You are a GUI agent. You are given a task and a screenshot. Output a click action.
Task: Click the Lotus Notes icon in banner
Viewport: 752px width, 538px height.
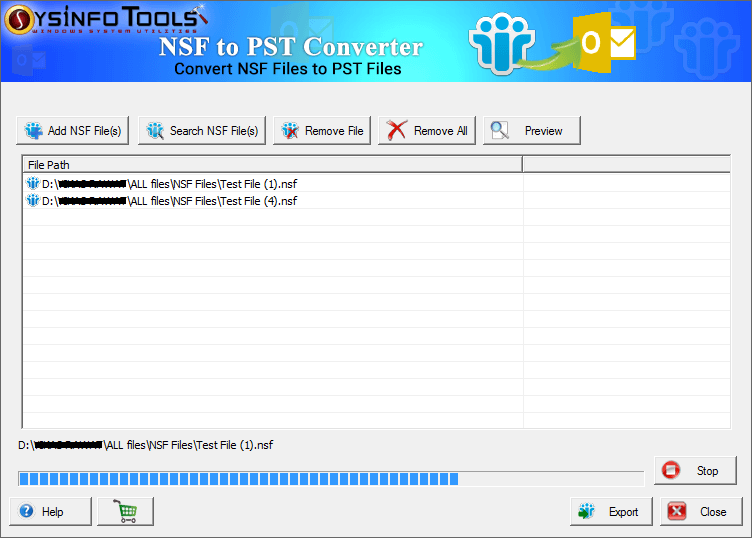(502, 44)
